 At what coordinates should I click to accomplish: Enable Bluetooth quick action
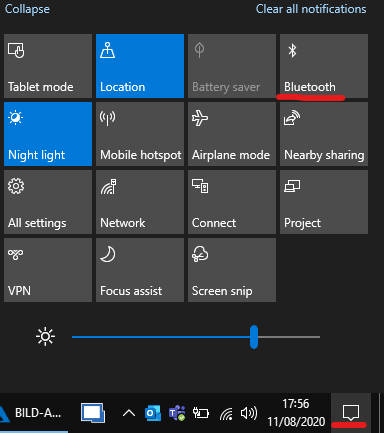(324, 66)
